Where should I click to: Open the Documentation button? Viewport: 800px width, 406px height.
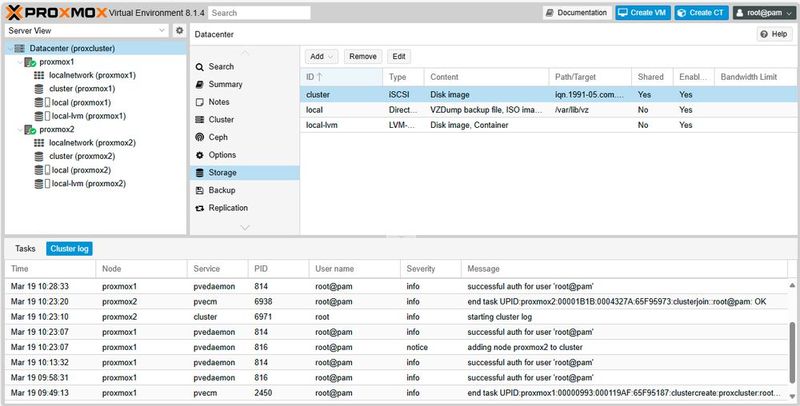tap(577, 13)
